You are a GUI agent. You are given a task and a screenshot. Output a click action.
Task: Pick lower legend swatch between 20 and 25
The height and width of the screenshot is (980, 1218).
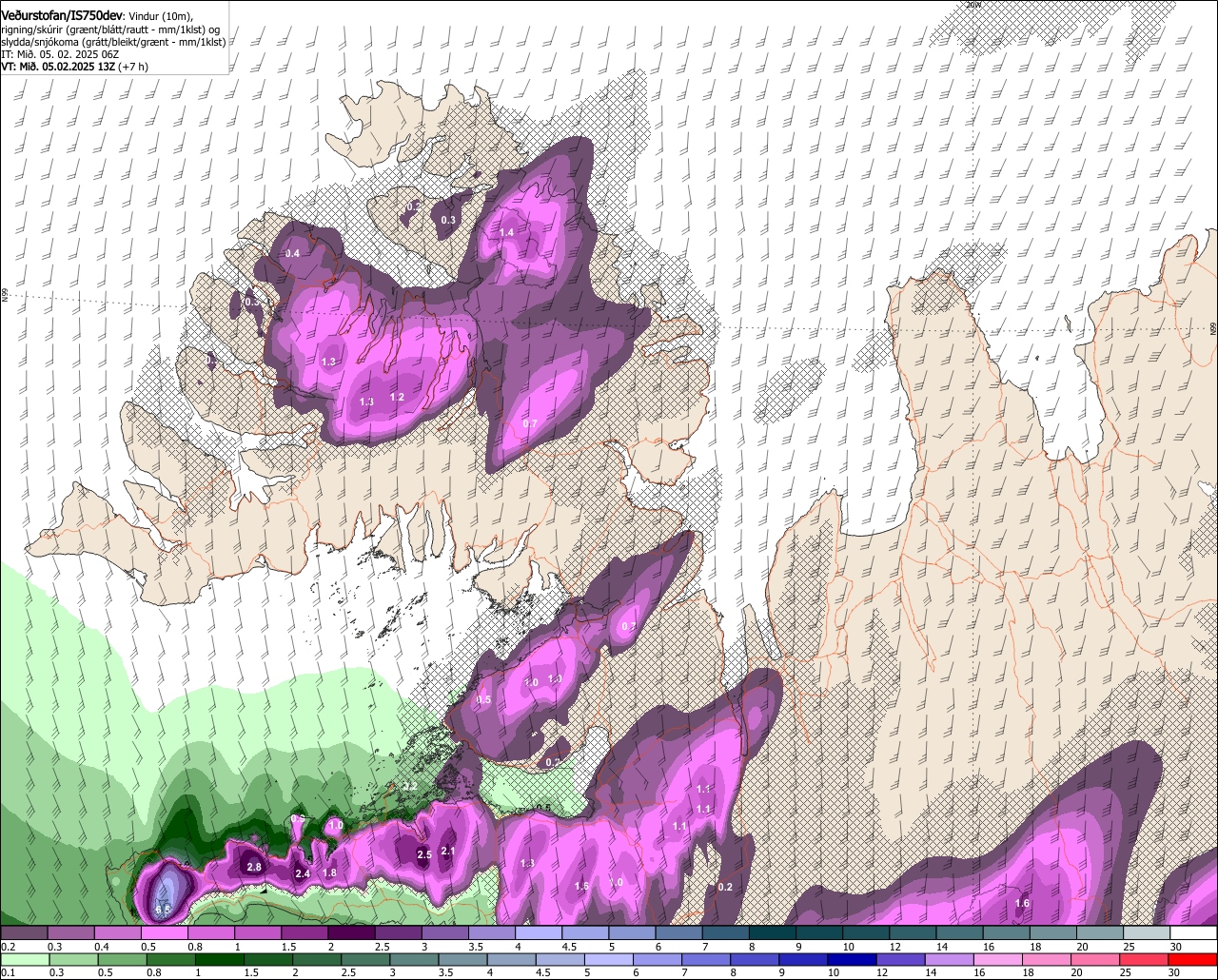tap(1096, 959)
